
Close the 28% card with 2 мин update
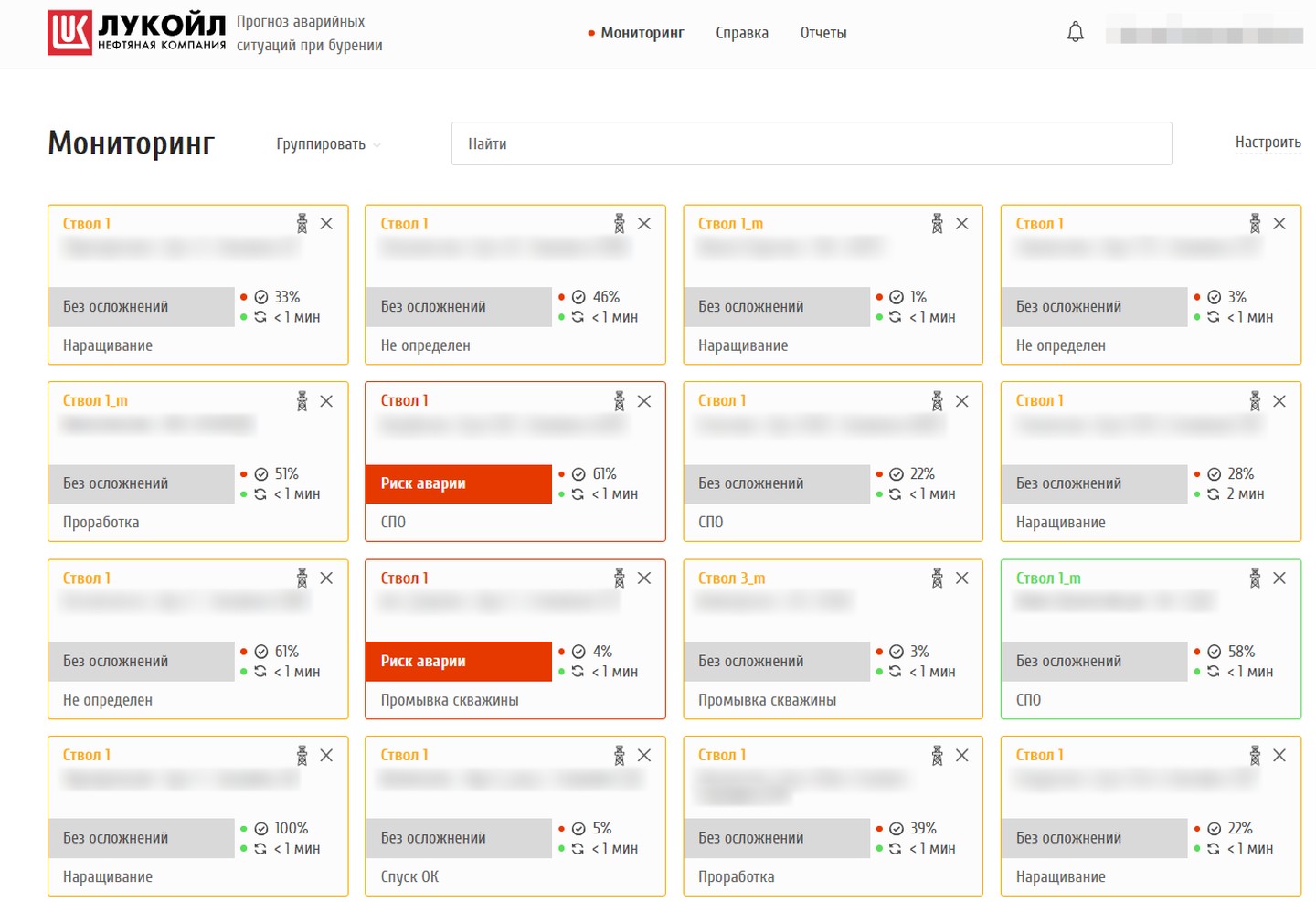(1279, 401)
